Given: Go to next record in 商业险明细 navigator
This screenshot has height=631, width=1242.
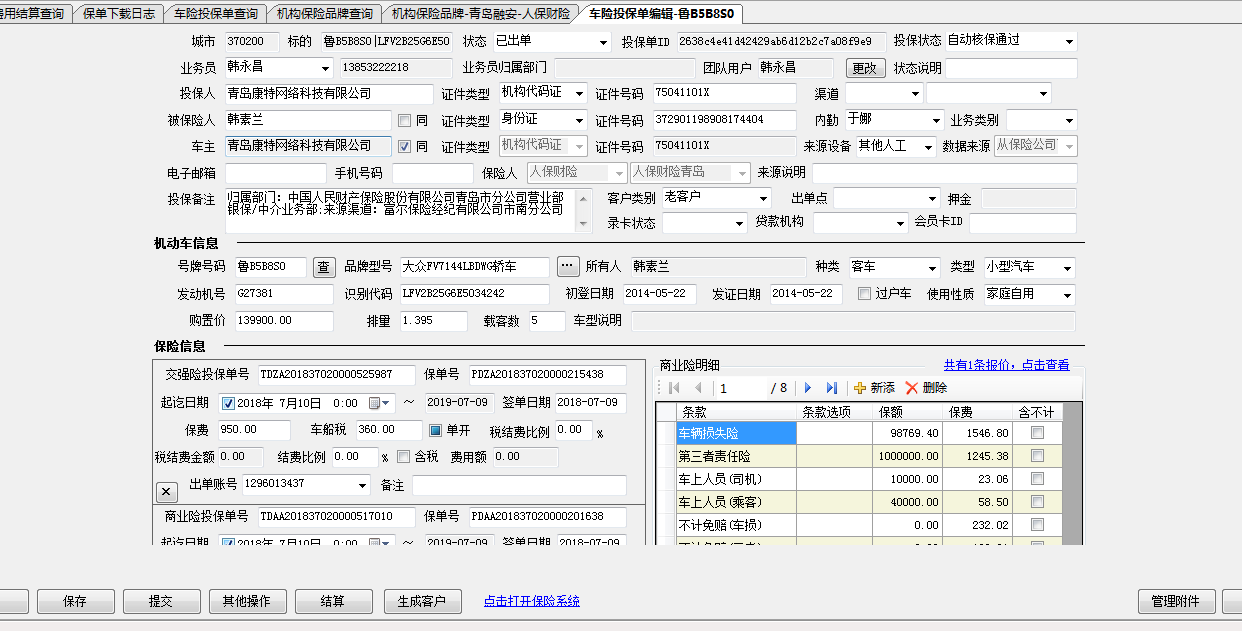Looking at the screenshot, I should (808, 388).
